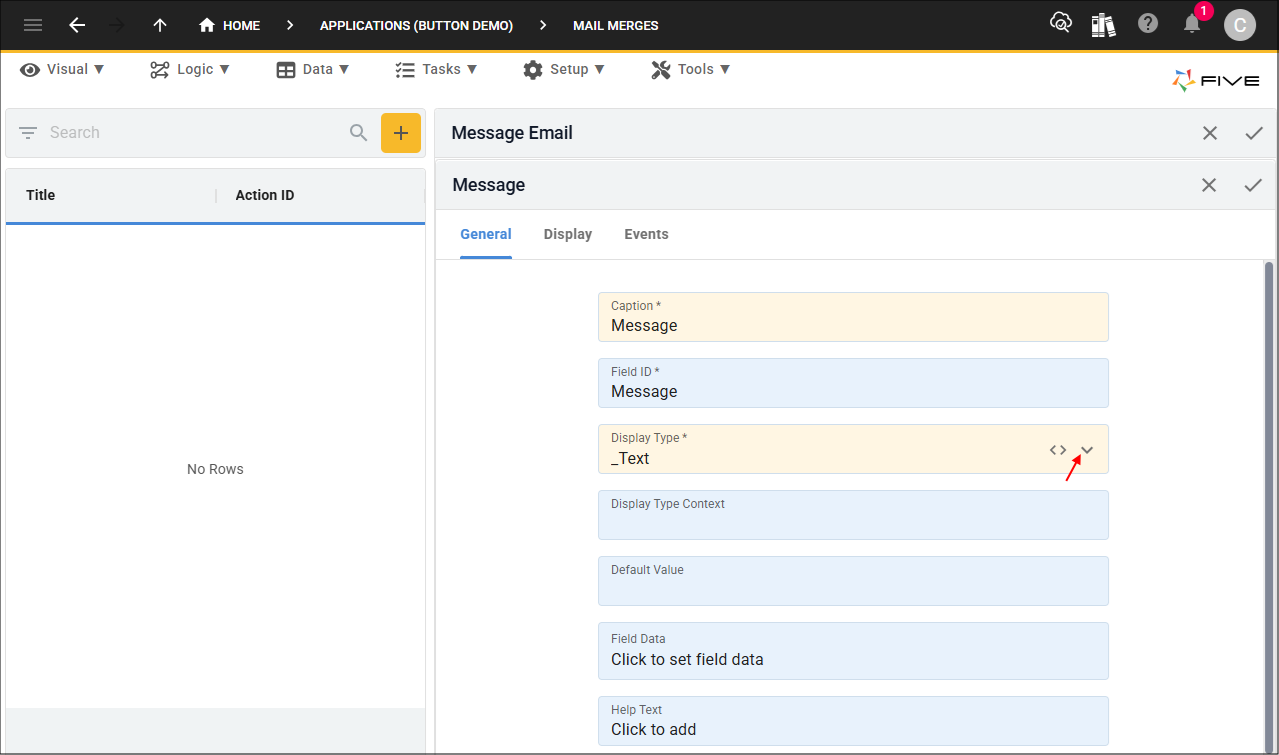Open the Tools menu
This screenshot has height=755, width=1279.
pyautogui.click(x=690, y=69)
